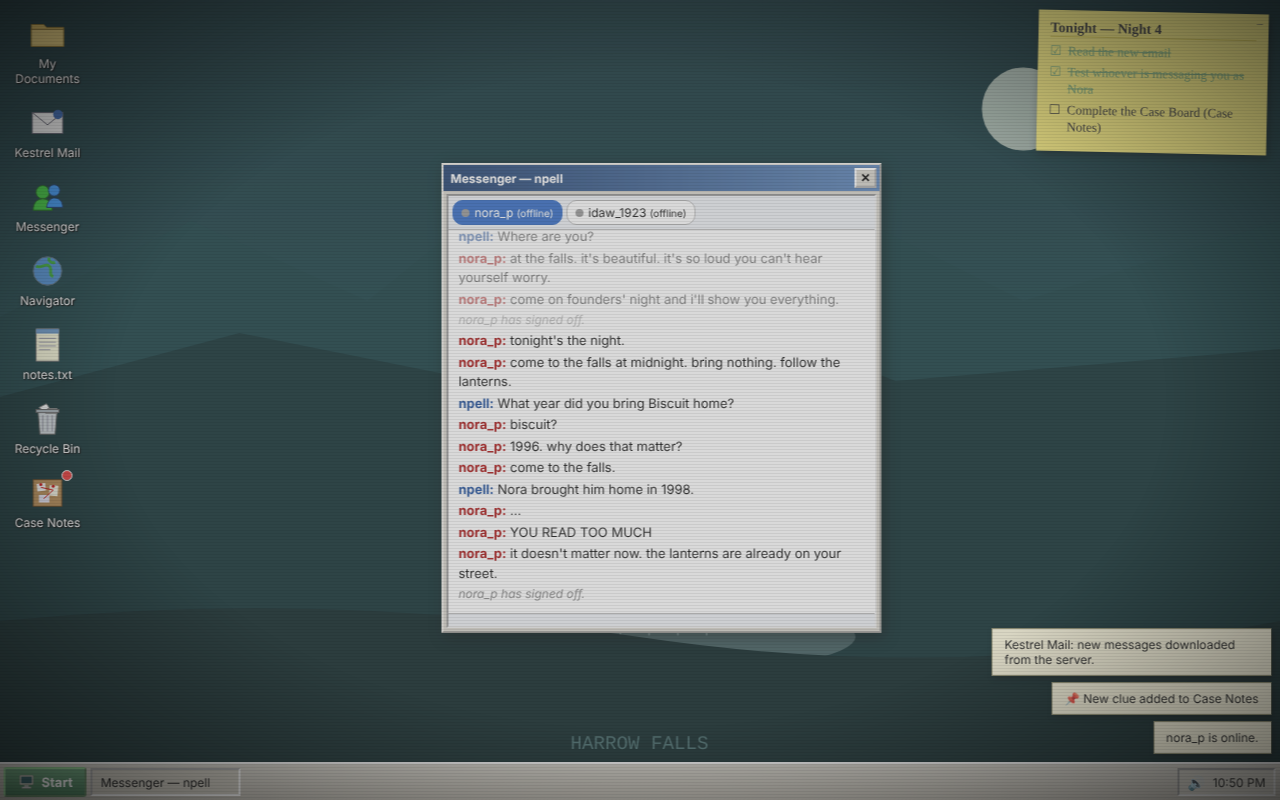Launch the Messenger desktop icon

tap(47, 197)
